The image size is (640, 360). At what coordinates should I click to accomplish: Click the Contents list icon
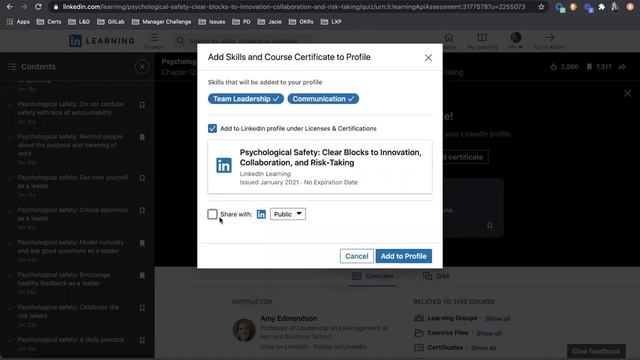click(12, 67)
